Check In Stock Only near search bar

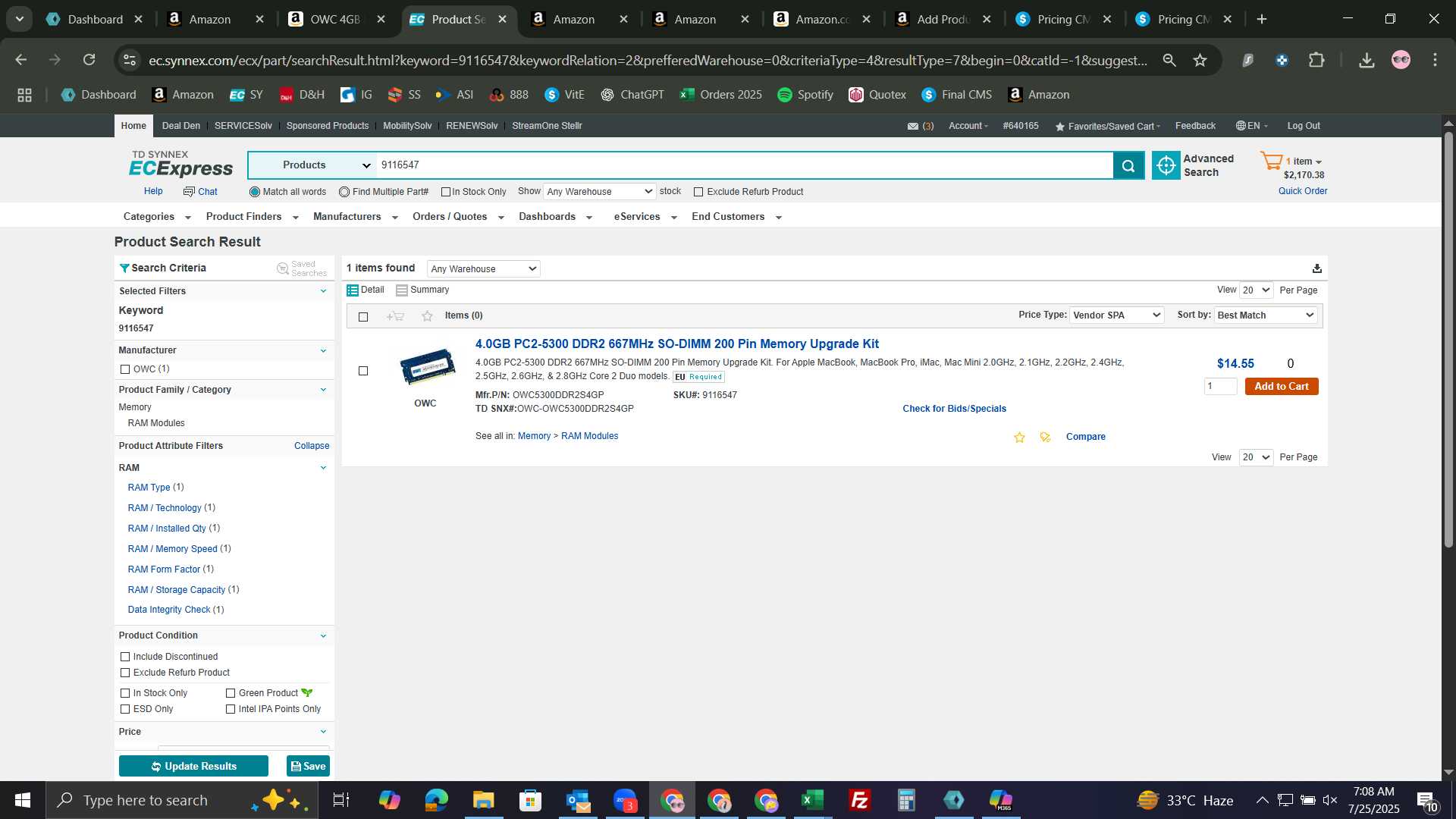(446, 192)
